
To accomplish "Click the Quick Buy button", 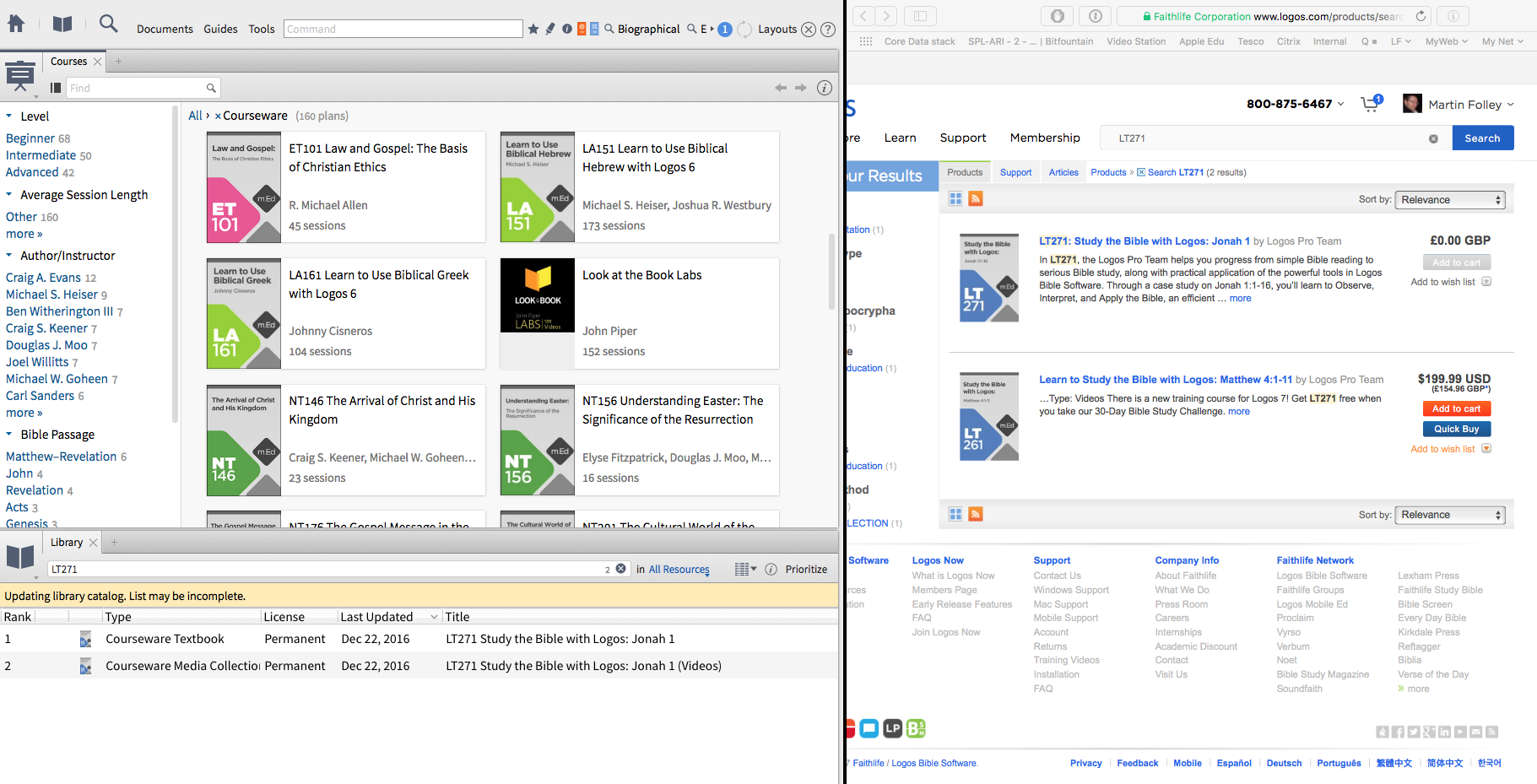I will pyautogui.click(x=1457, y=430).
